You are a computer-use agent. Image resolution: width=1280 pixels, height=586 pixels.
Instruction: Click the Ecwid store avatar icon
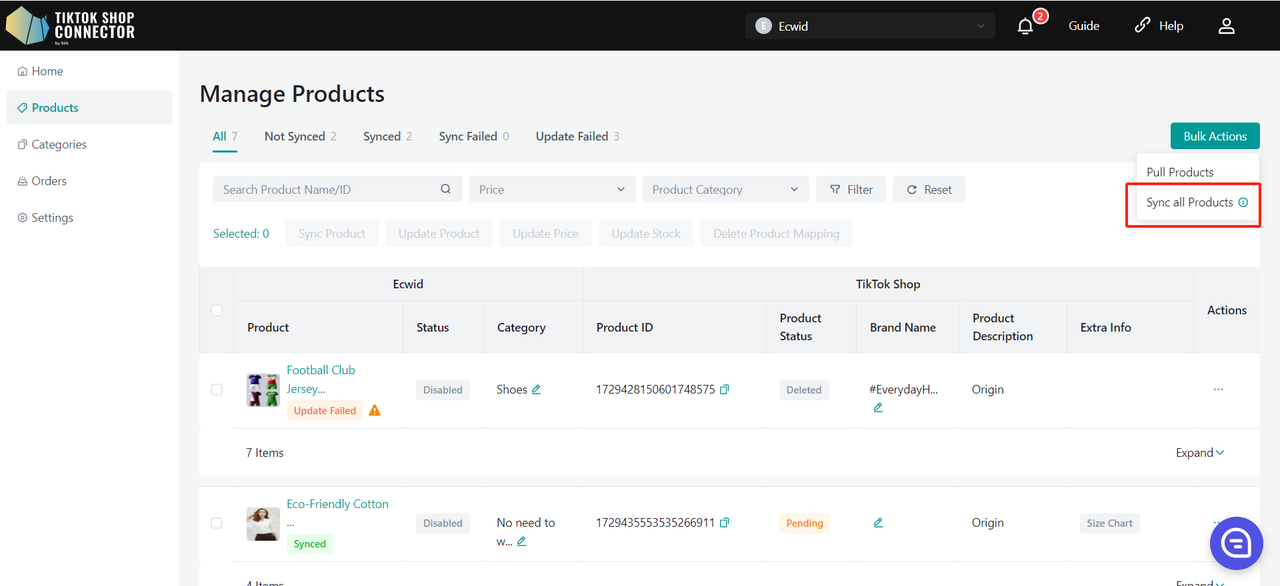[764, 26]
